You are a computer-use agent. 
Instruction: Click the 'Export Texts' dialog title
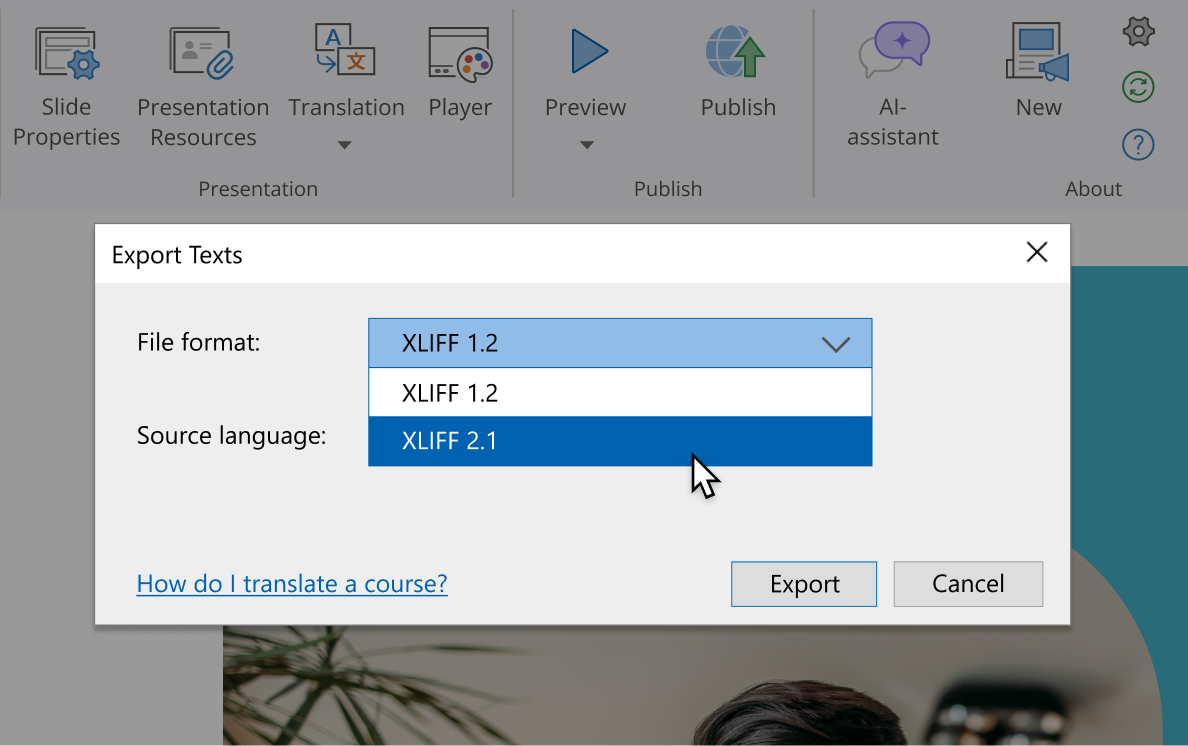point(177,255)
